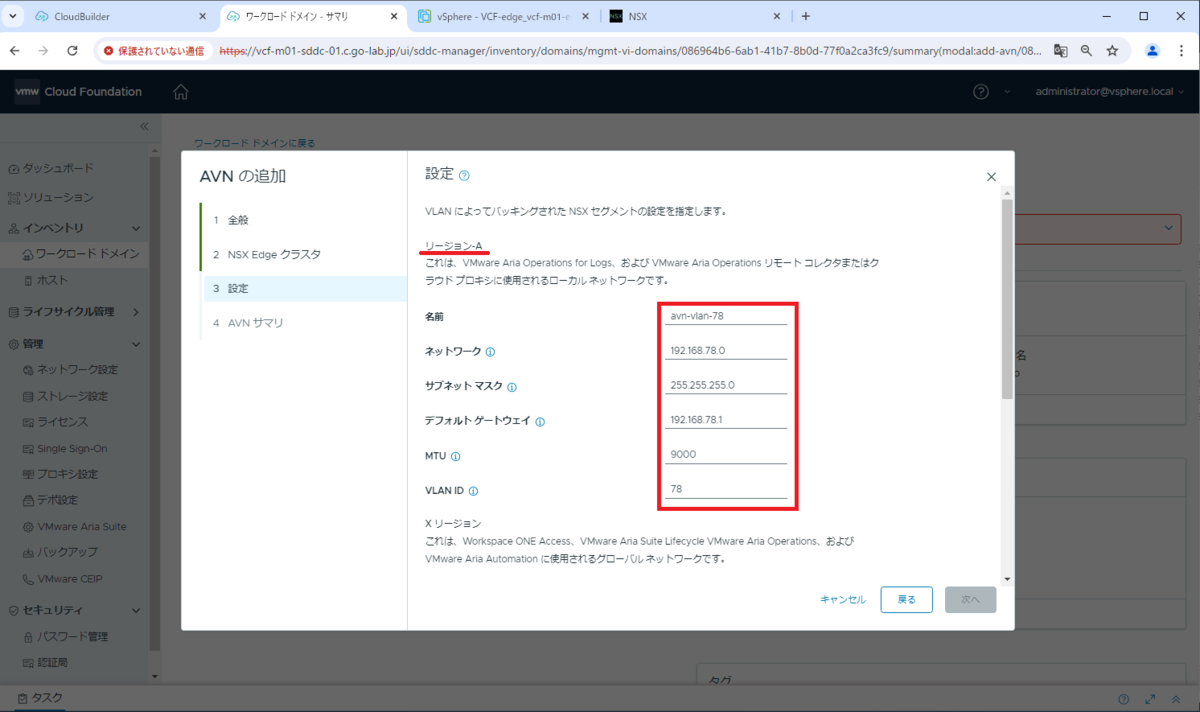Open ホスト in the sidebar

(x=52, y=281)
